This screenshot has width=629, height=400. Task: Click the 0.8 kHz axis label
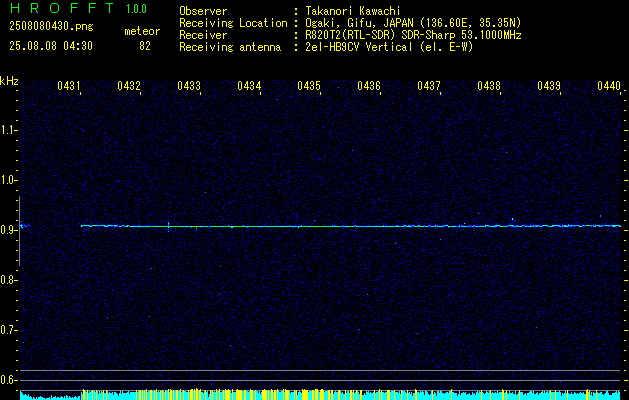[x=8, y=280]
